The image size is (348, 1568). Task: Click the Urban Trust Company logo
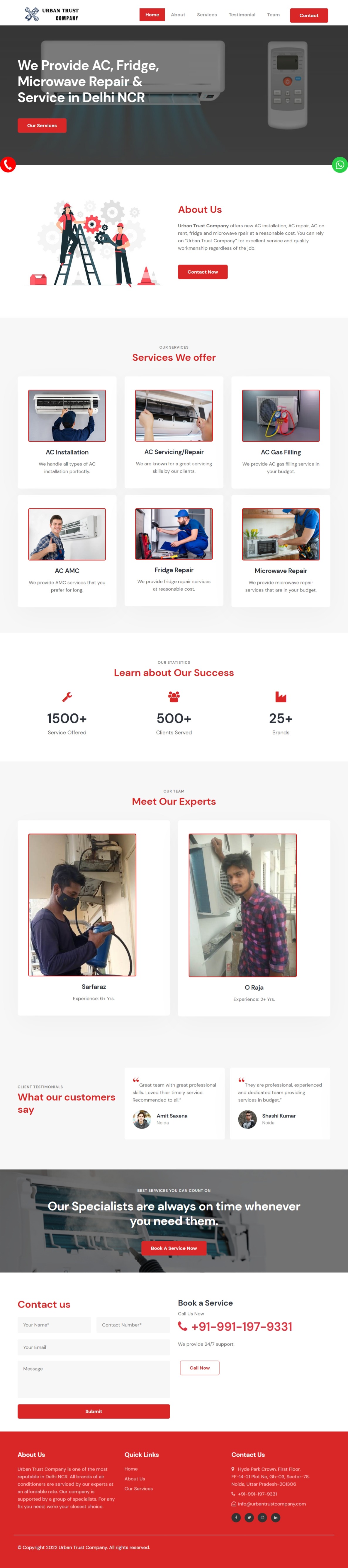click(52, 15)
